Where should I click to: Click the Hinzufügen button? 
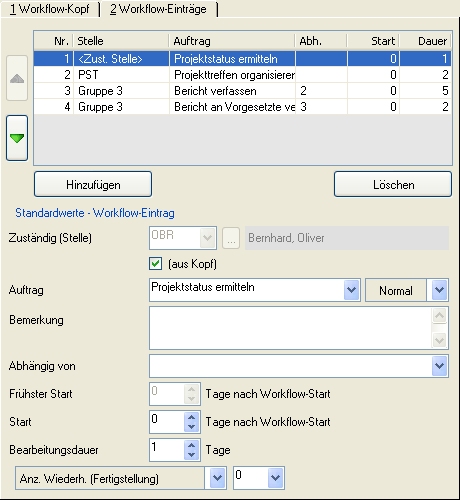coord(93,184)
